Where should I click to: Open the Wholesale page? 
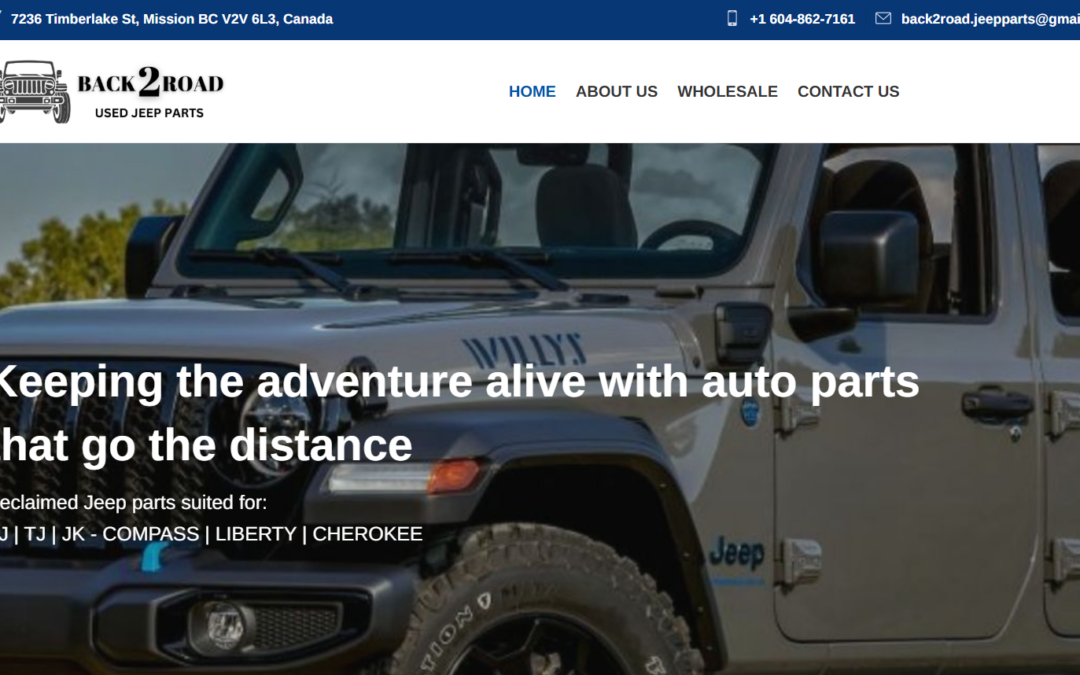click(727, 92)
